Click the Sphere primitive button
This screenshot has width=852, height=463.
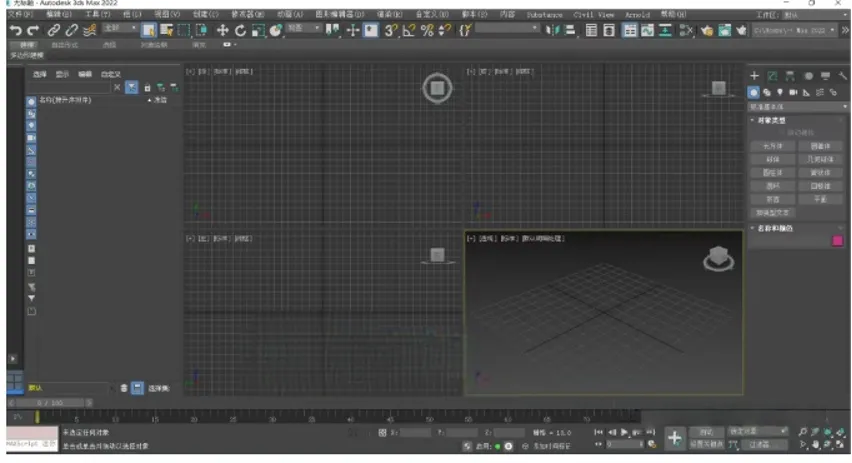773,159
